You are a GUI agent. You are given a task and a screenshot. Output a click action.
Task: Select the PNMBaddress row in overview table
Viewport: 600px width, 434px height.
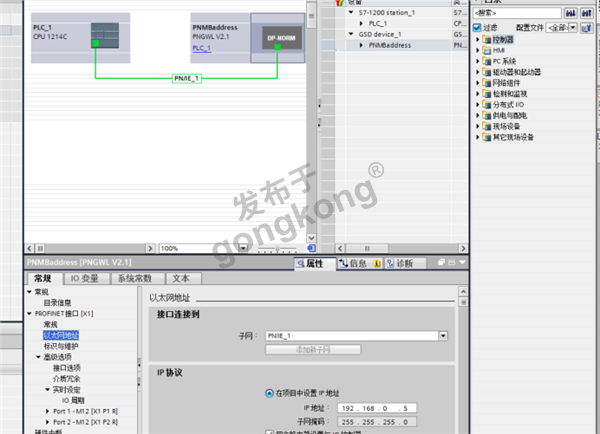pos(395,45)
